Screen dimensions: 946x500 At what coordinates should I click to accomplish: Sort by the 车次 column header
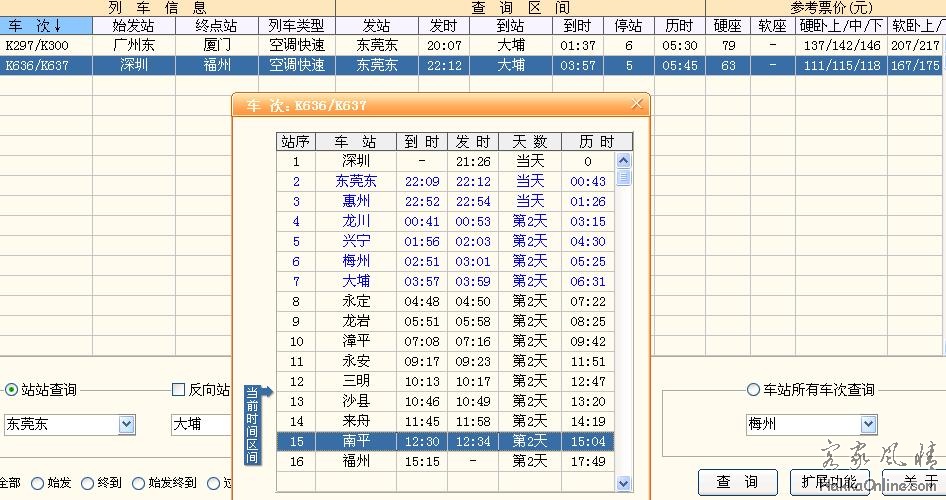(x=35, y=25)
